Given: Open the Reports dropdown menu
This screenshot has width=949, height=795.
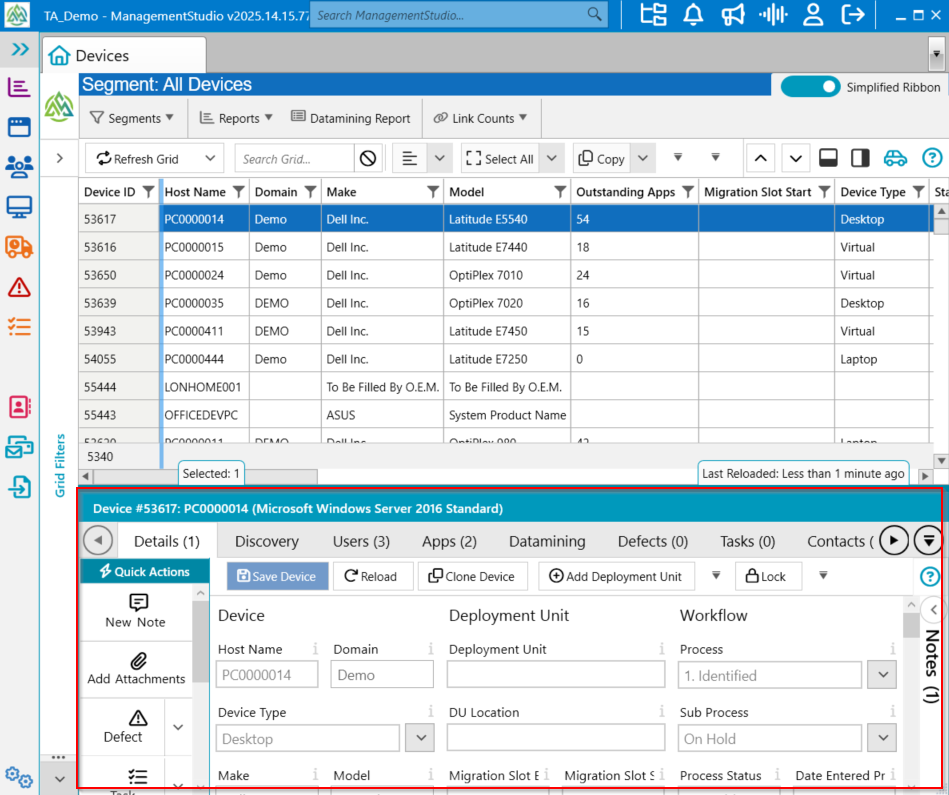Looking at the screenshot, I should click(x=236, y=118).
